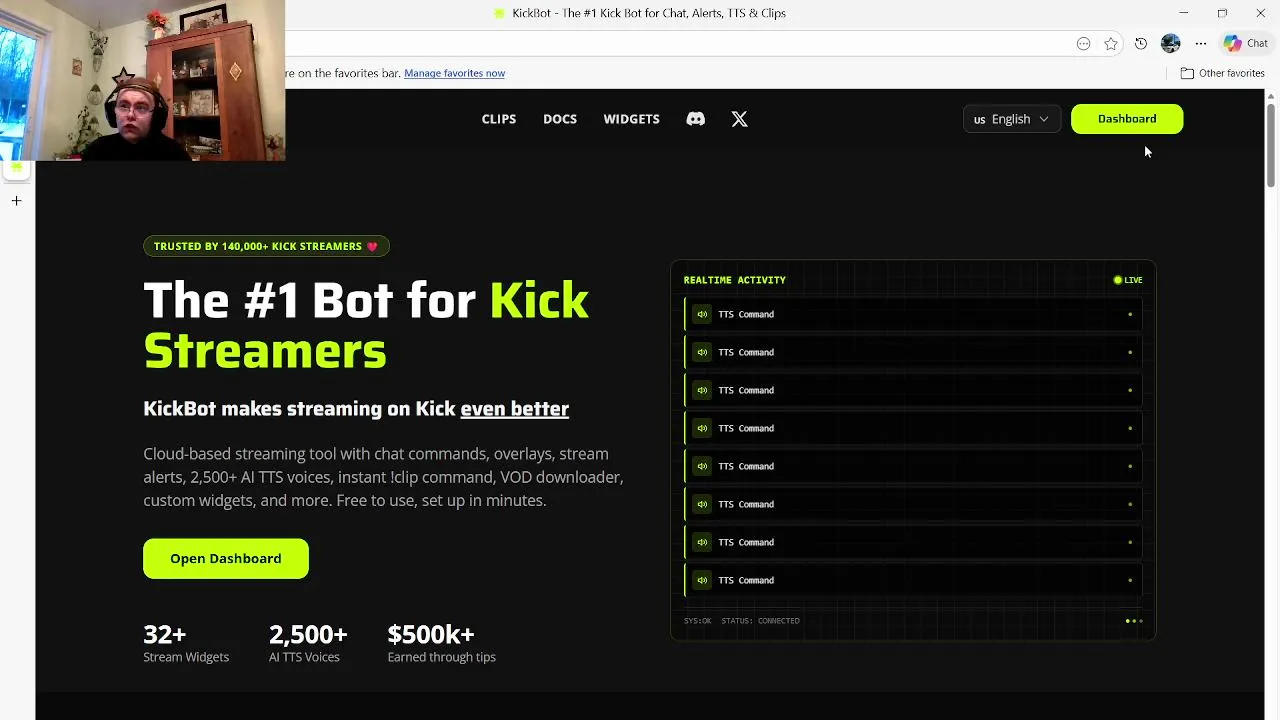The image size is (1280, 720).
Task: Open the KickBot X (Twitter) icon link
Action: 739,119
